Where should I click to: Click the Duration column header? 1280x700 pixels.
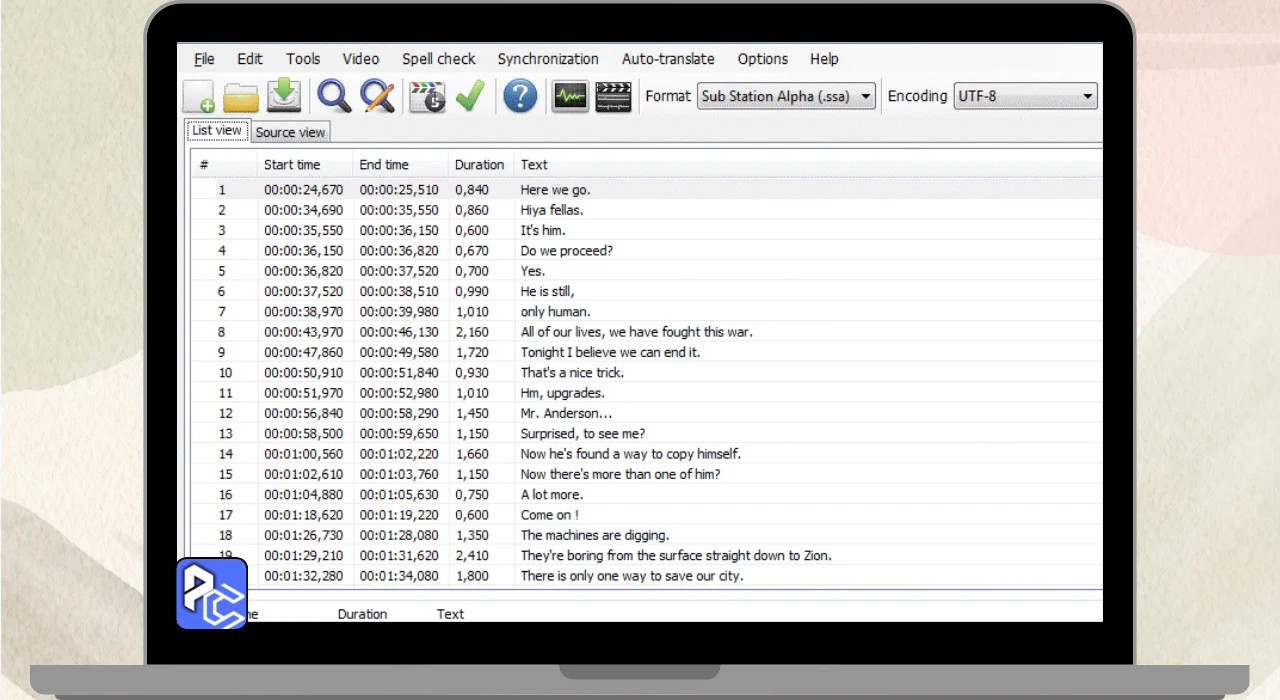(479, 165)
